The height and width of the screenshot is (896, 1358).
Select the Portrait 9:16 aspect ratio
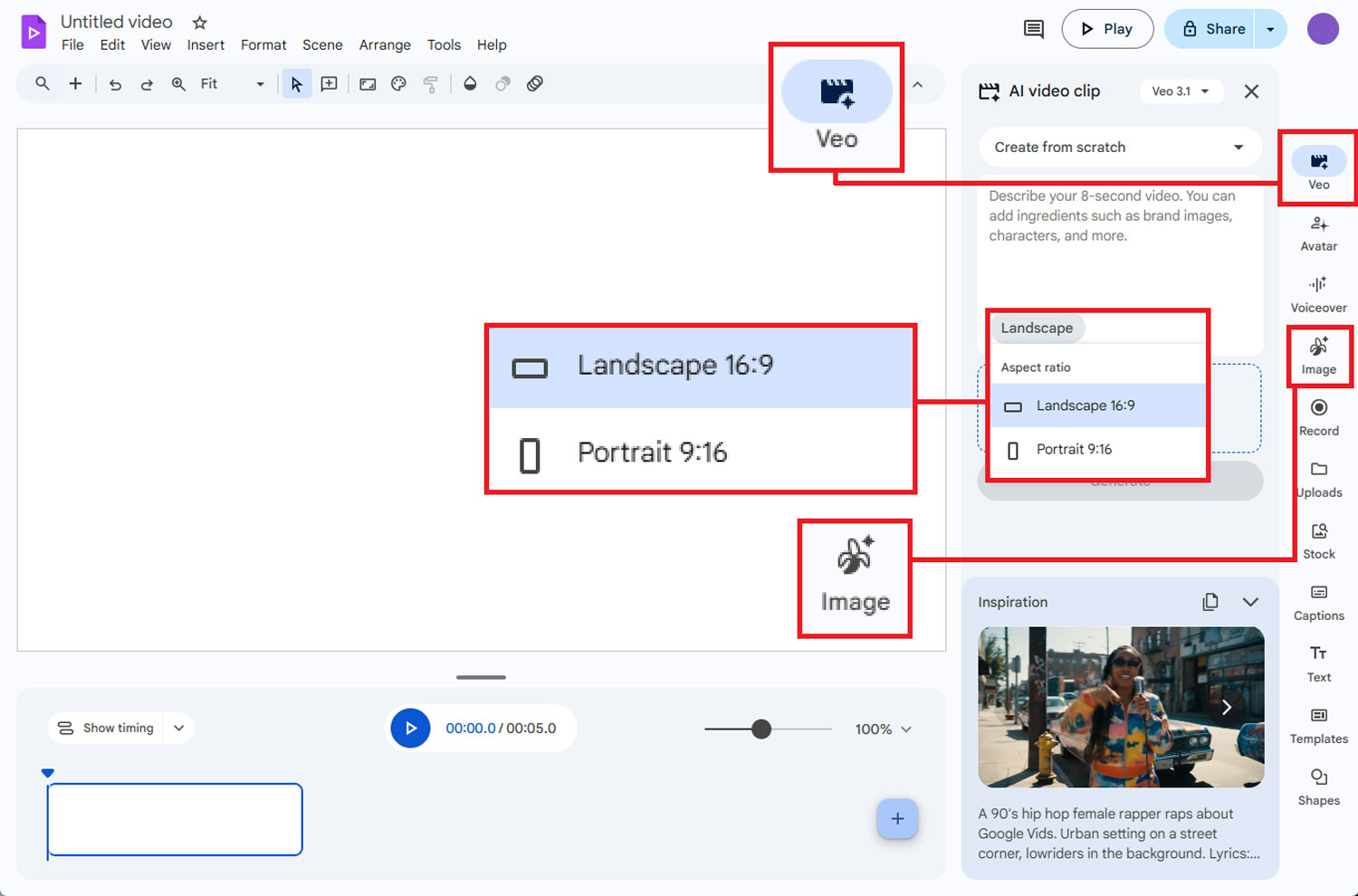point(1074,449)
